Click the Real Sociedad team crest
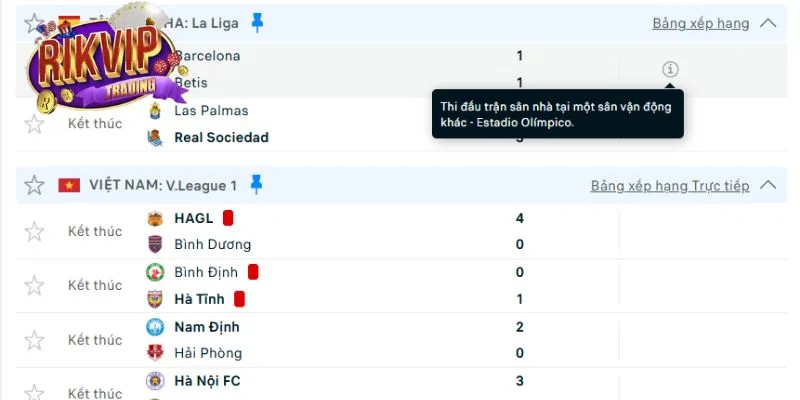 tap(155, 137)
